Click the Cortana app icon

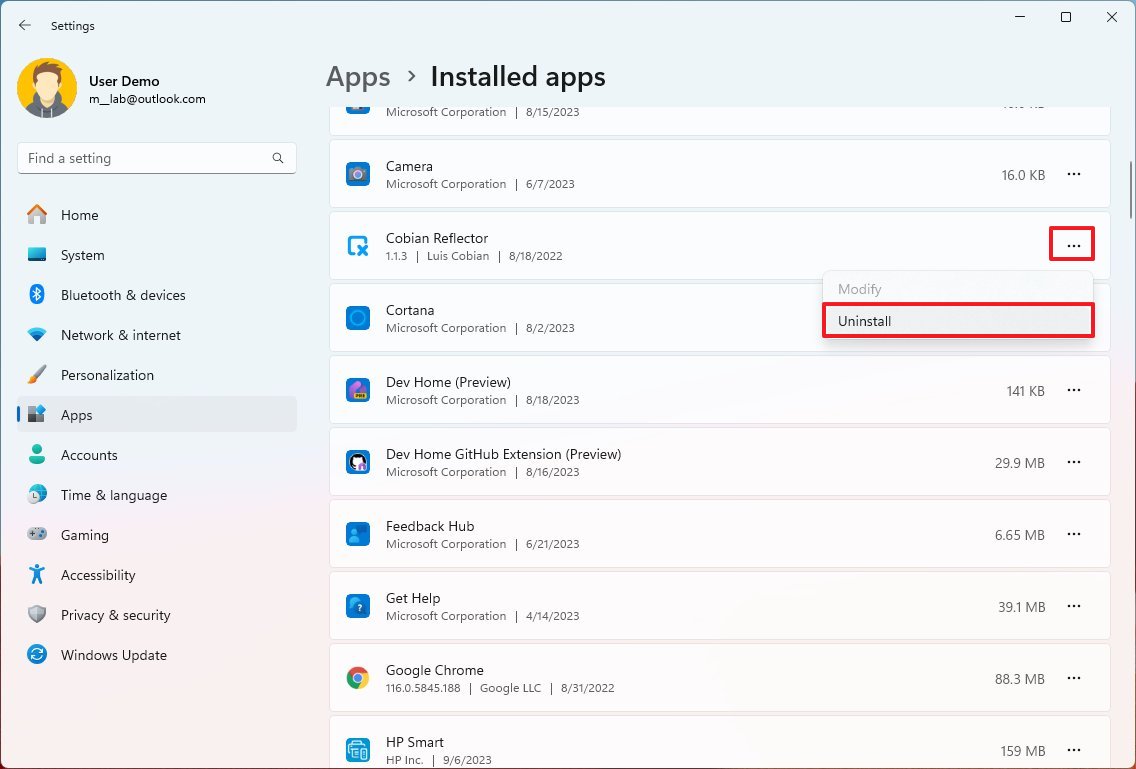358,318
